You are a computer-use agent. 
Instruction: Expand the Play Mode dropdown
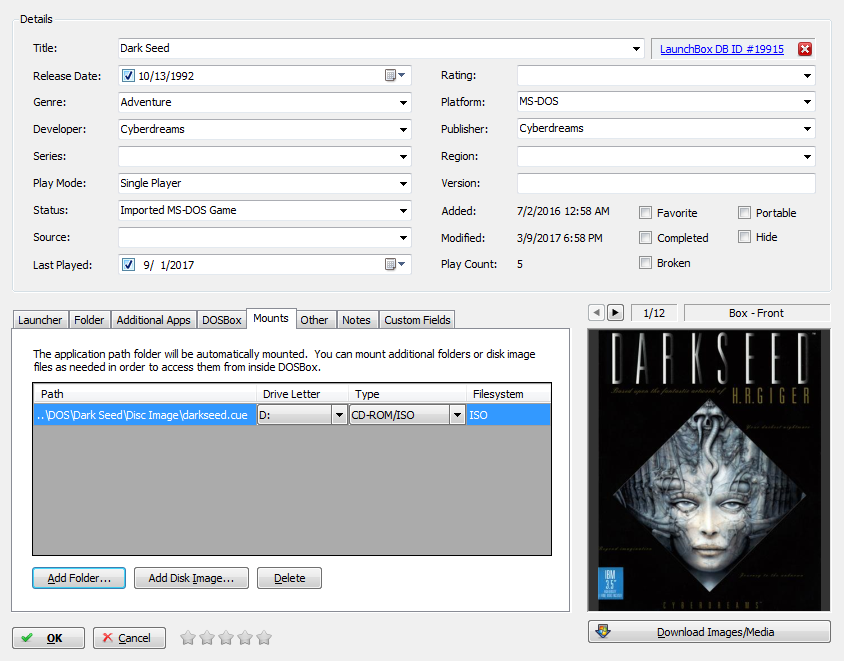(x=403, y=184)
